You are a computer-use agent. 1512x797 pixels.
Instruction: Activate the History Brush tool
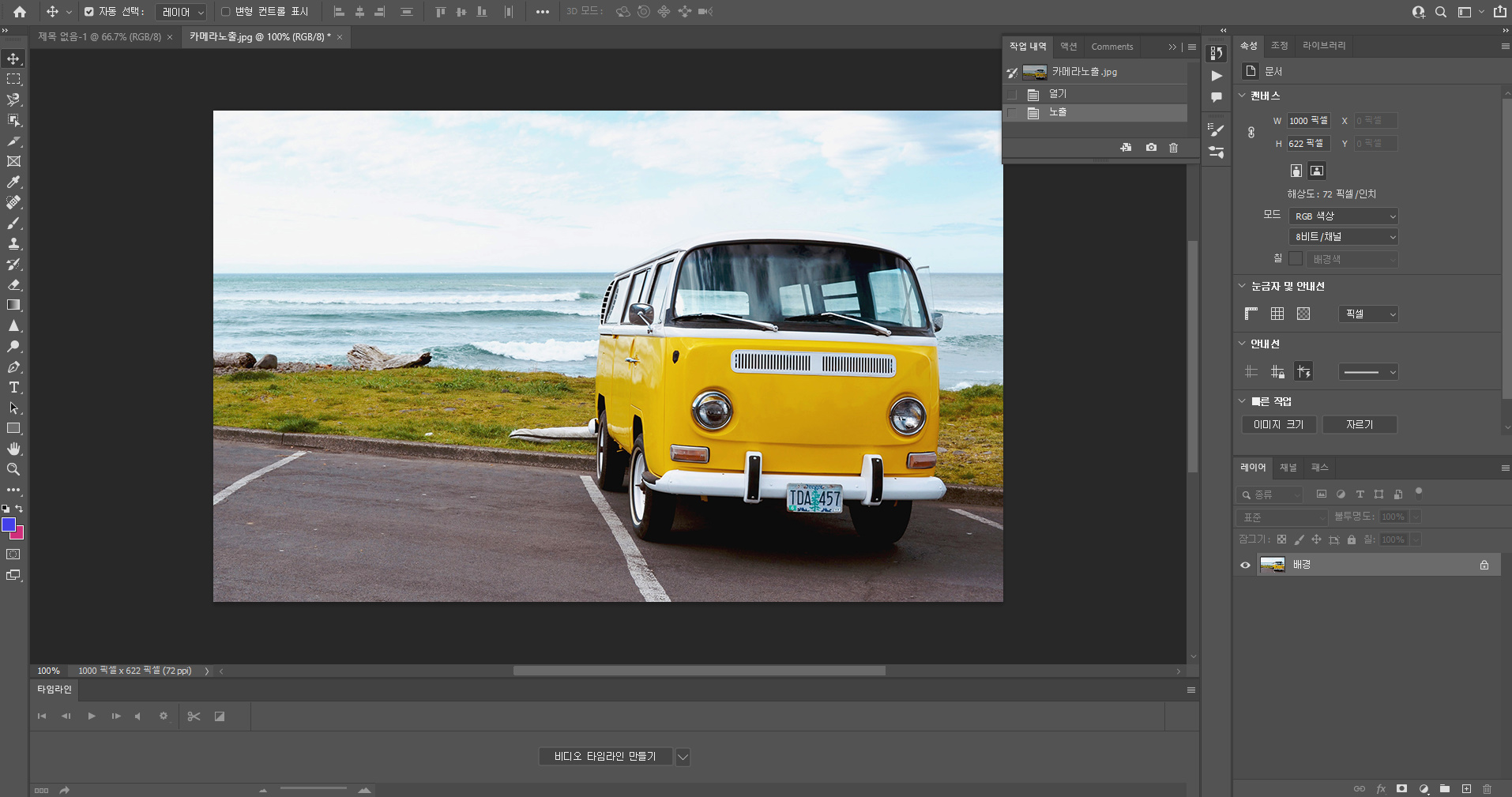click(13, 264)
